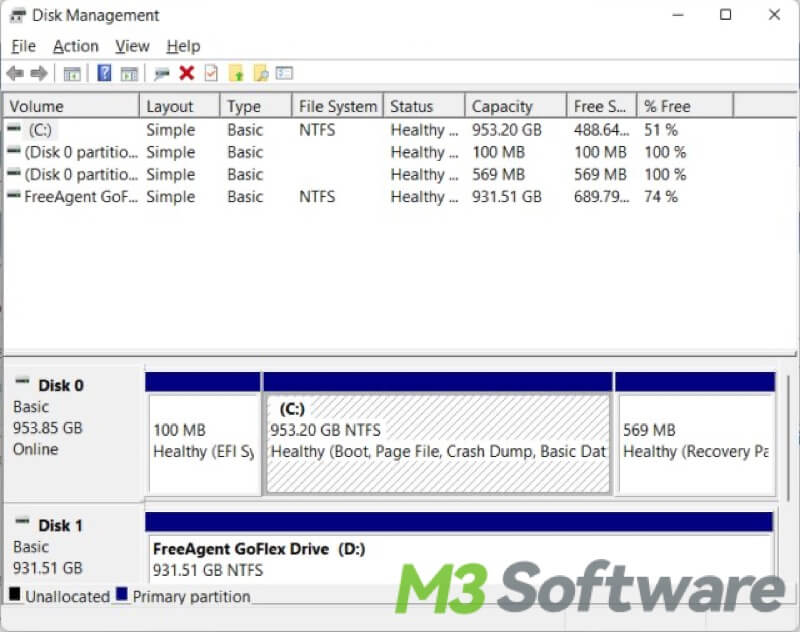Sort by the Type column header

coord(256,106)
